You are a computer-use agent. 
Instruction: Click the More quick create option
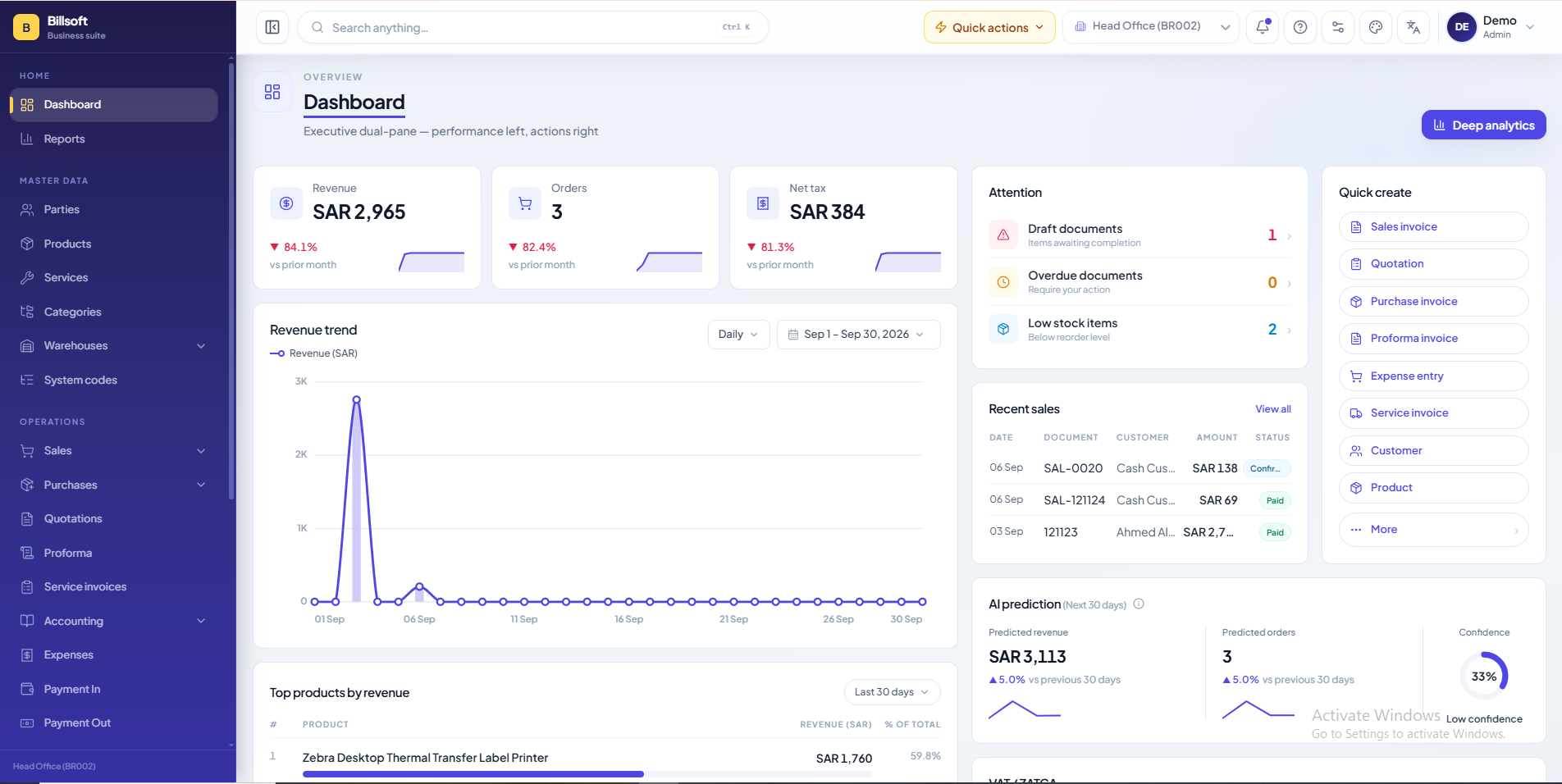(1433, 530)
